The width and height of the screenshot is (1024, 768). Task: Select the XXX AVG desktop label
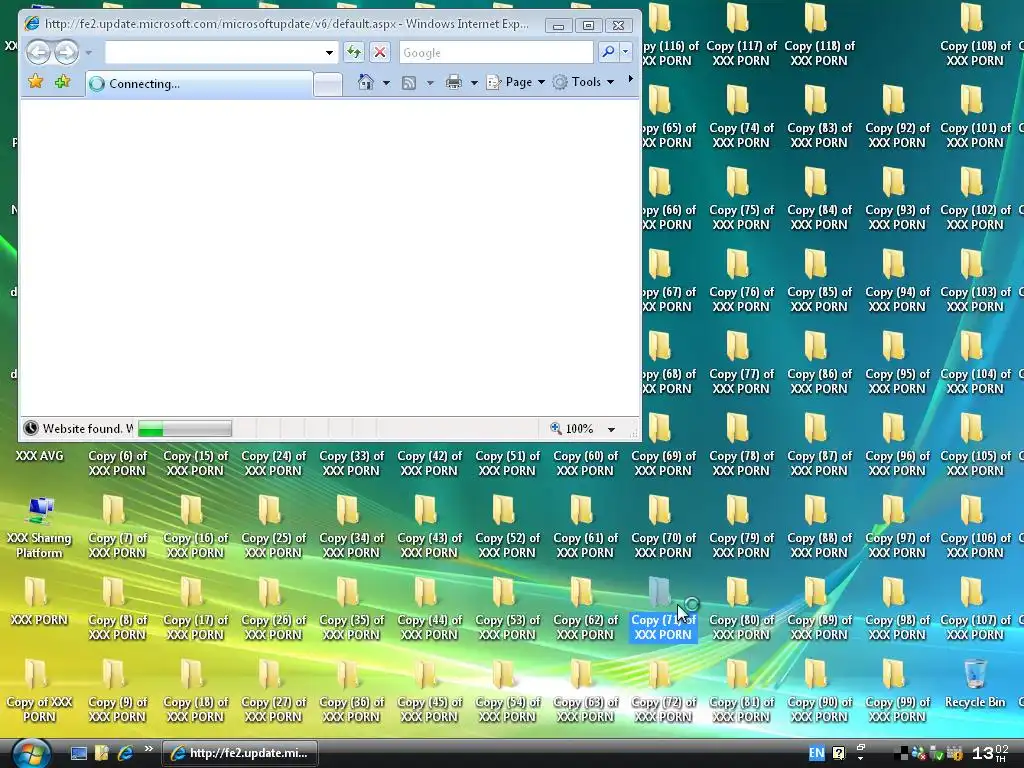coord(39,456)
